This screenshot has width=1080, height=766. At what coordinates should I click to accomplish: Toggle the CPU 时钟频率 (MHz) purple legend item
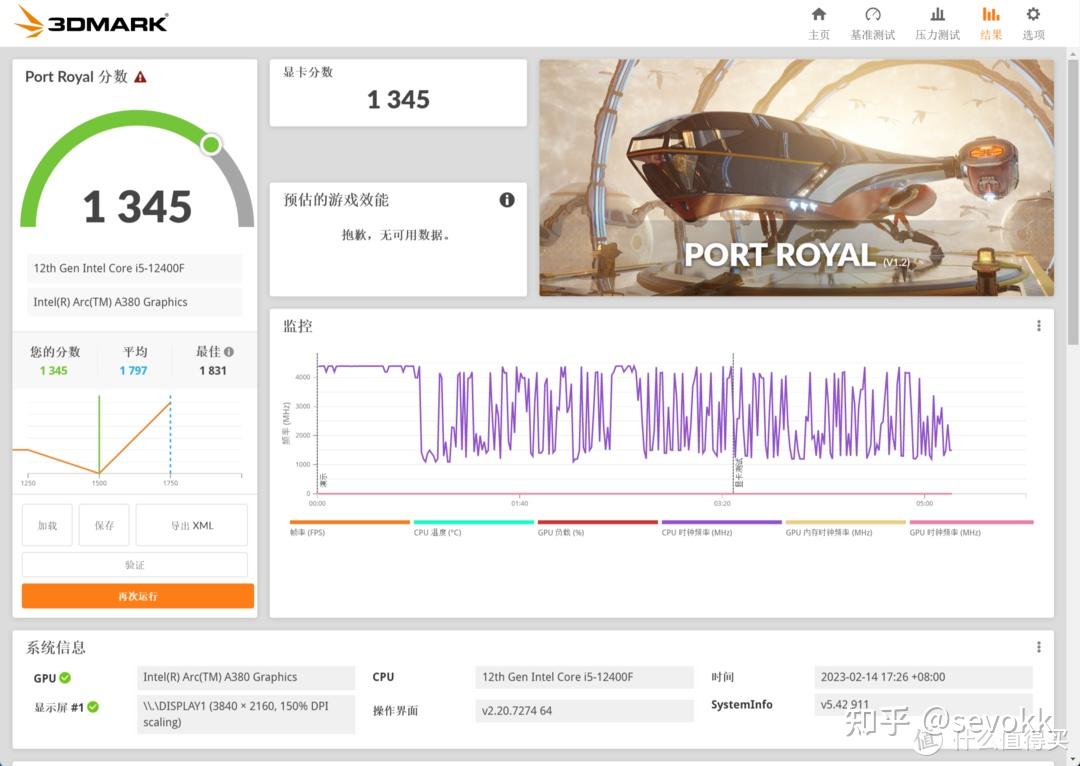coord(722,528)
